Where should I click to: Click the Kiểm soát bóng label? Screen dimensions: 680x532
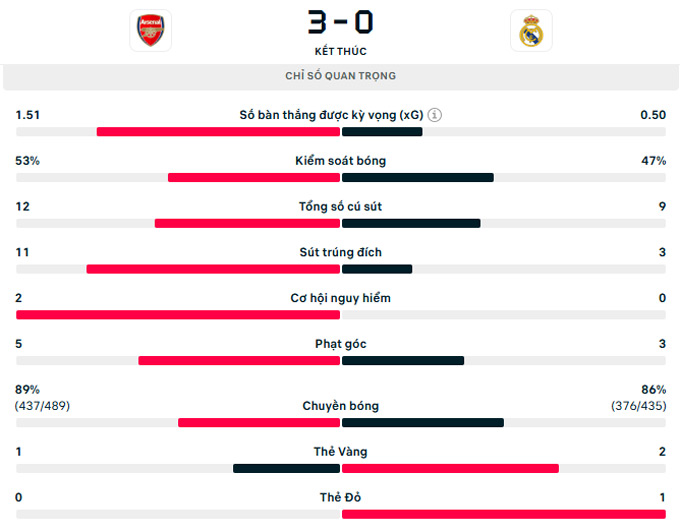coord(340,161)
